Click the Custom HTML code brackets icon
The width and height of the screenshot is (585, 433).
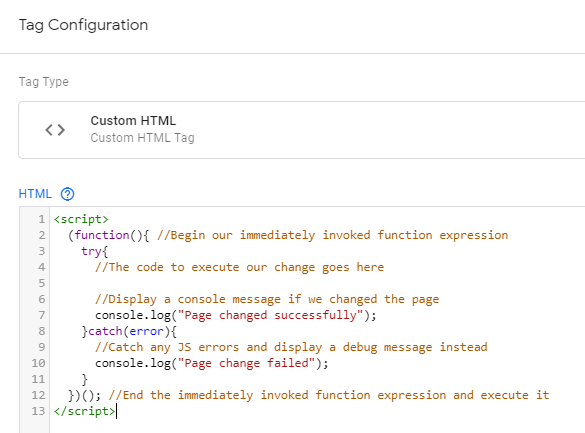tap(55, 130)
